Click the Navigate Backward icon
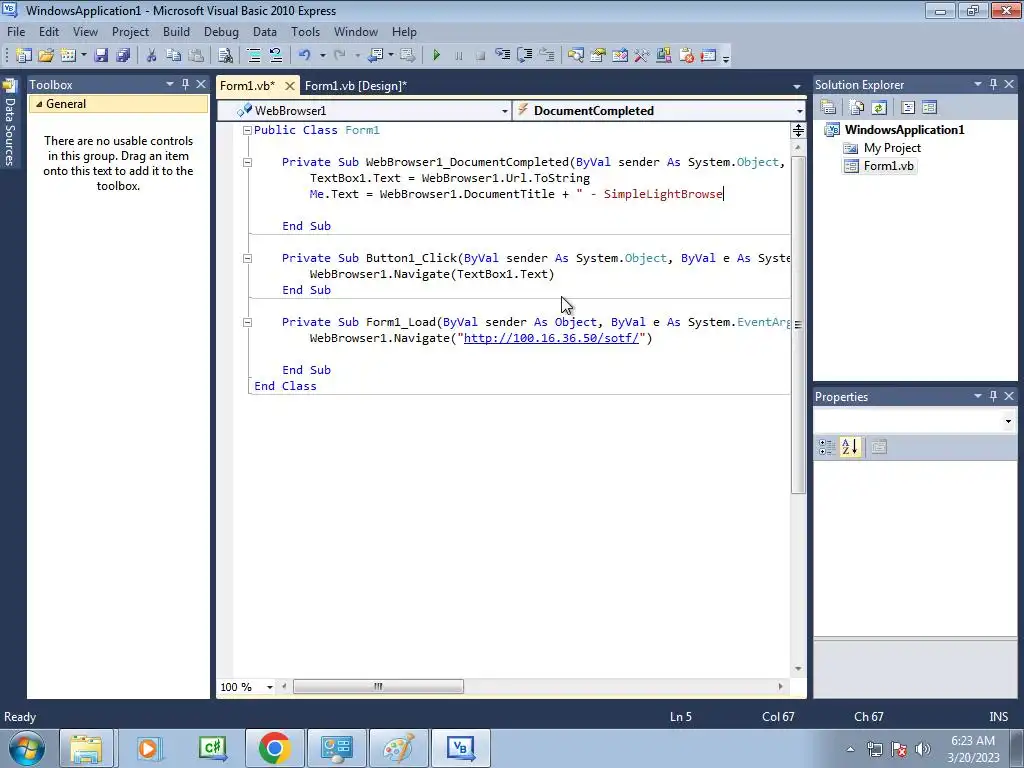Screen dimensions: 1024x768 point(375,56)
